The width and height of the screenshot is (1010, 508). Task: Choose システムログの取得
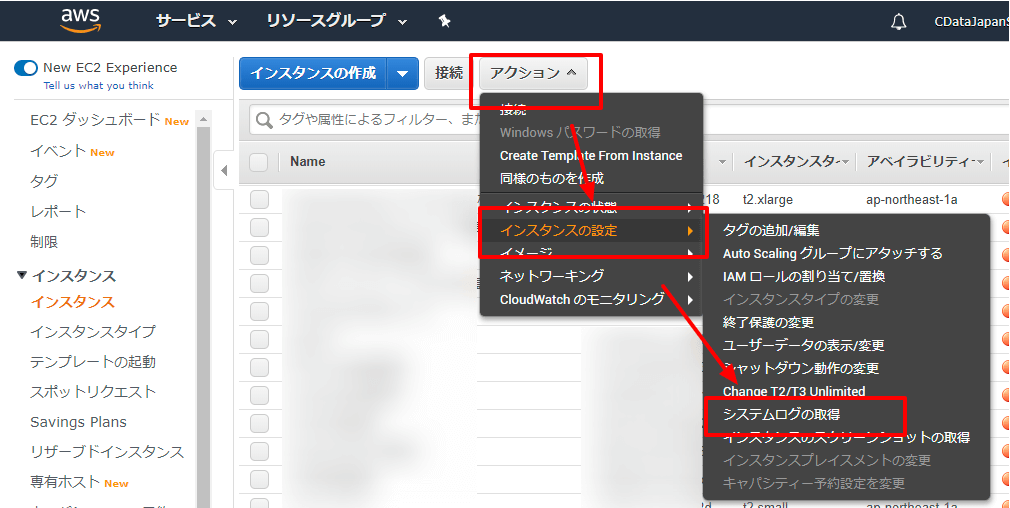click(x=781, y=415)
